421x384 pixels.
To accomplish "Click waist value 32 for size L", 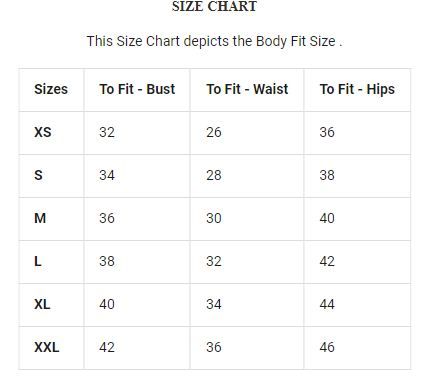I will pos(214,261).
